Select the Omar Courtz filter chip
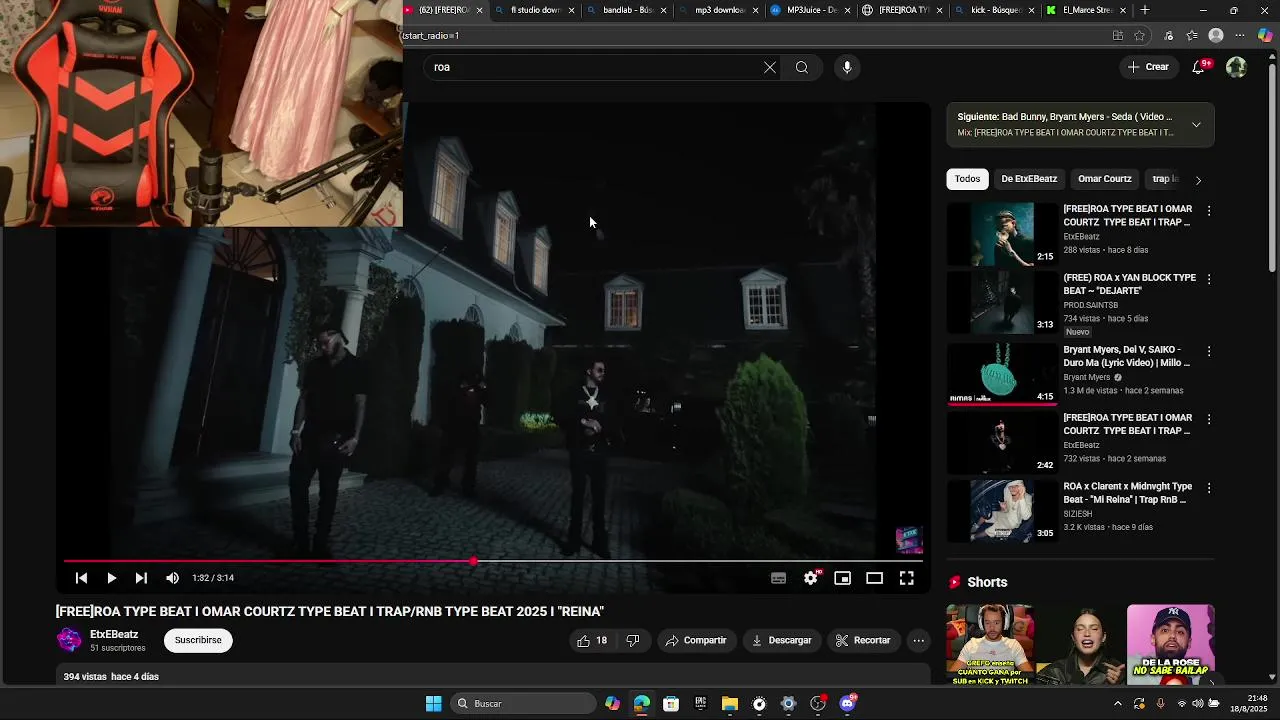Viewport: 1280px width, 720px height. (x=1105, y=179)
